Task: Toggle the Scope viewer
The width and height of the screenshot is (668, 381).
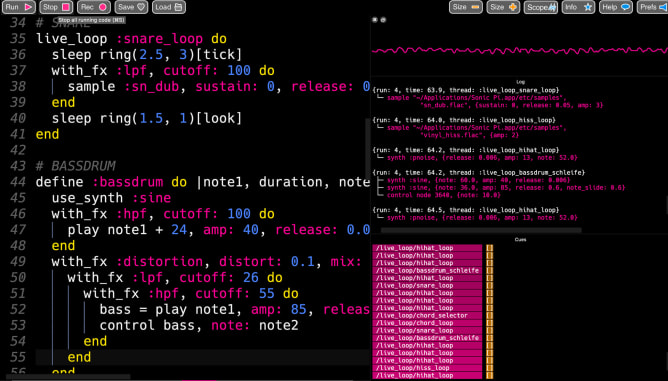Action: tap(541, 7)
